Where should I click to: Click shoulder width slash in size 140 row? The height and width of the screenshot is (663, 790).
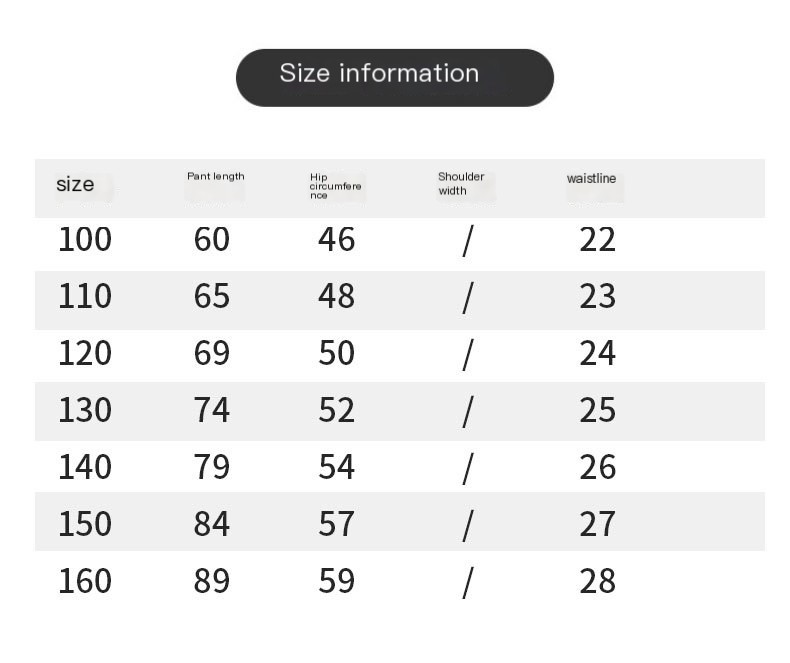[x=468, y=469]
